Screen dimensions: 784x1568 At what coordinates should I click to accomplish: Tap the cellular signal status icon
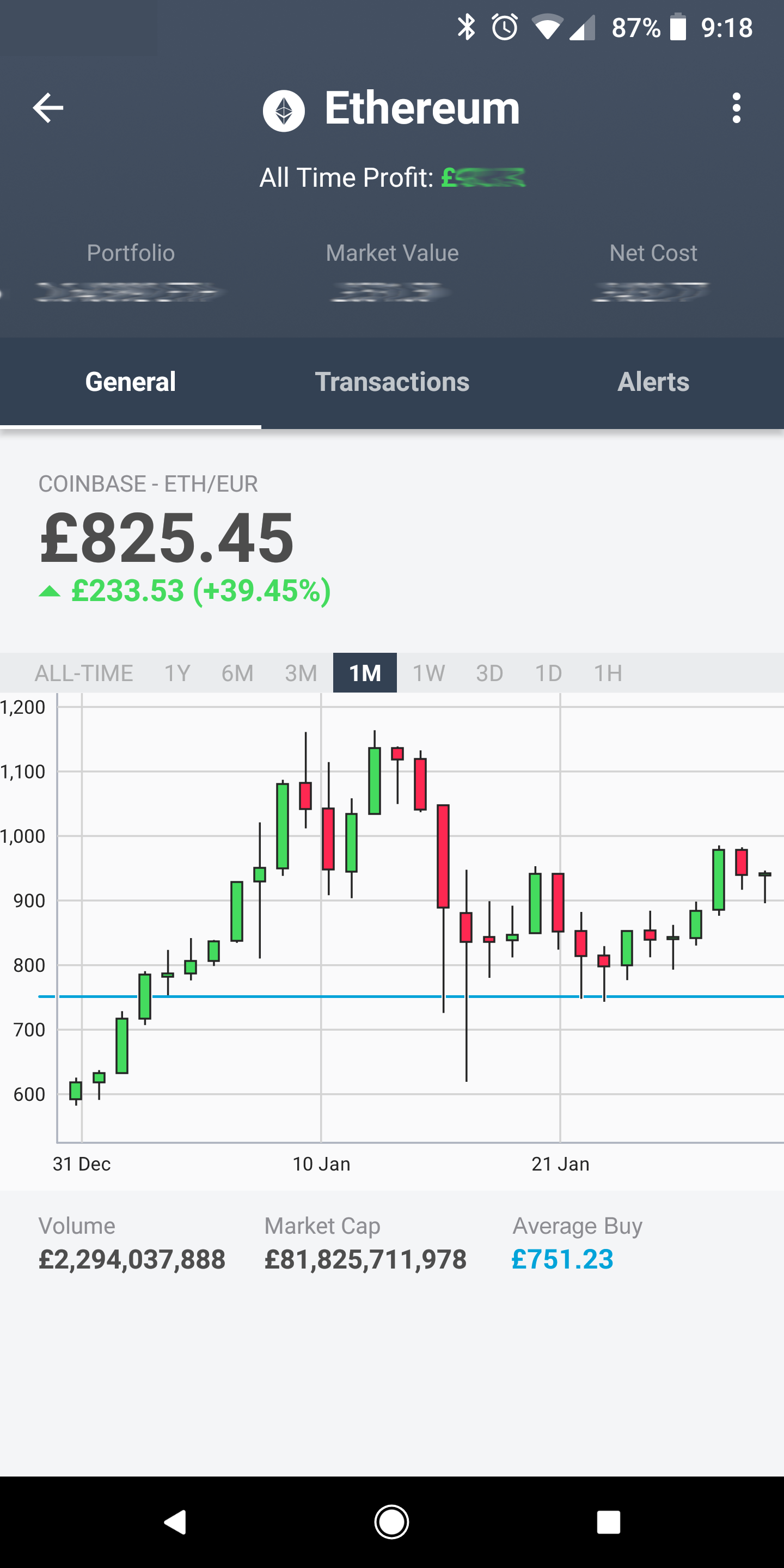click(x=582, y=28)
